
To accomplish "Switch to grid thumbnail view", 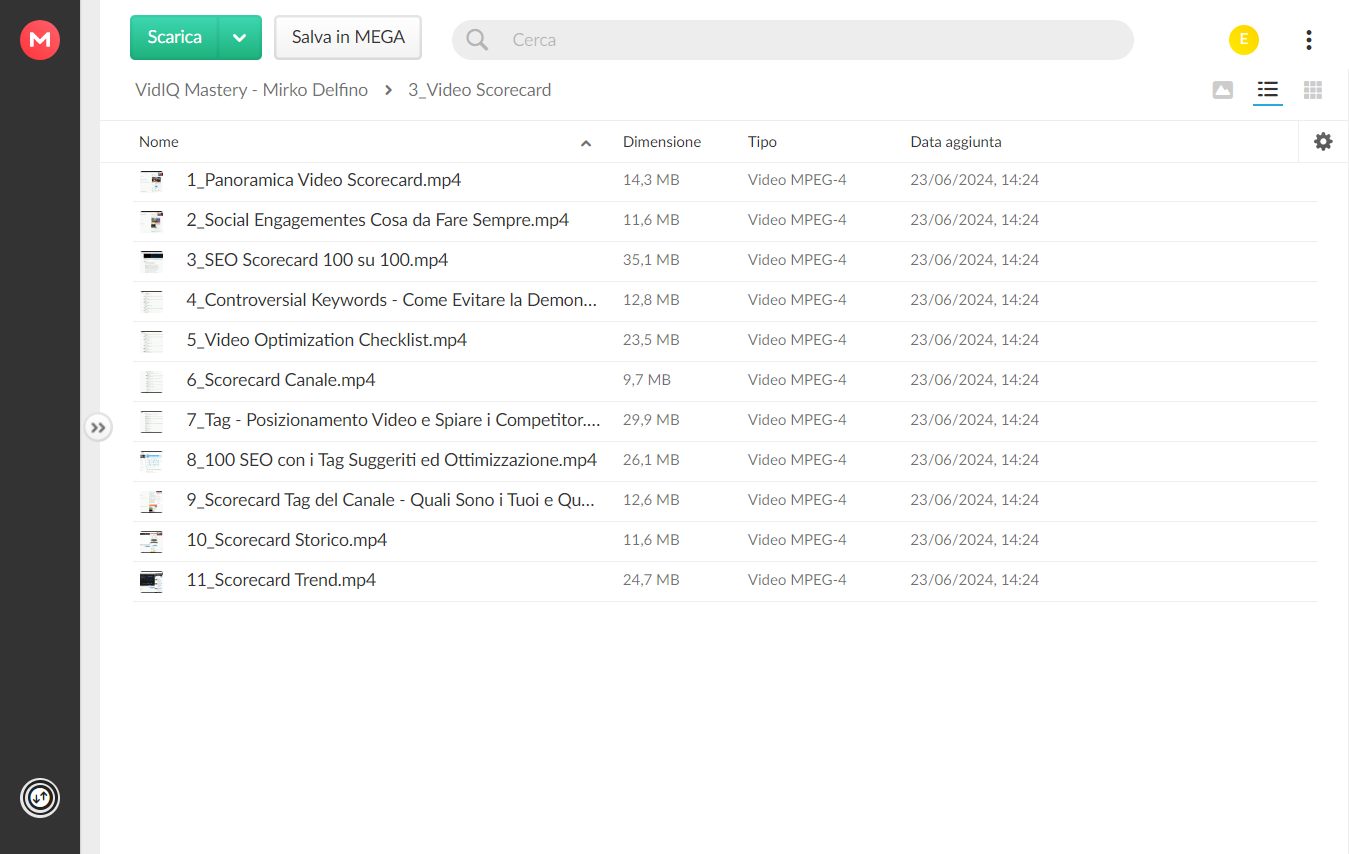I will [1313, 90].
